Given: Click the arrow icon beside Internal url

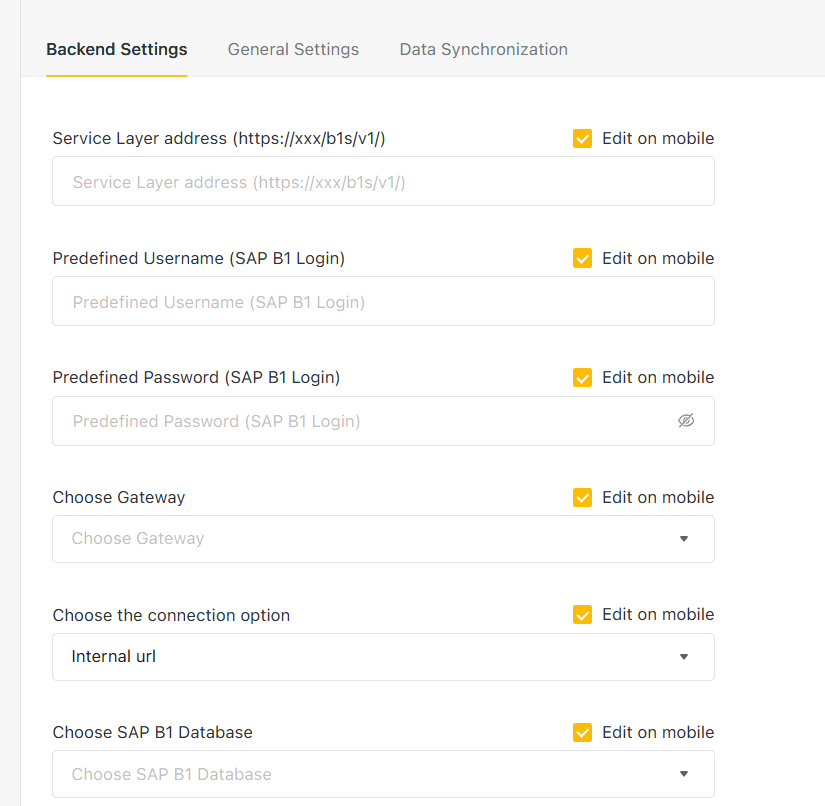Looking at the screenshot, I should [684, 657].
